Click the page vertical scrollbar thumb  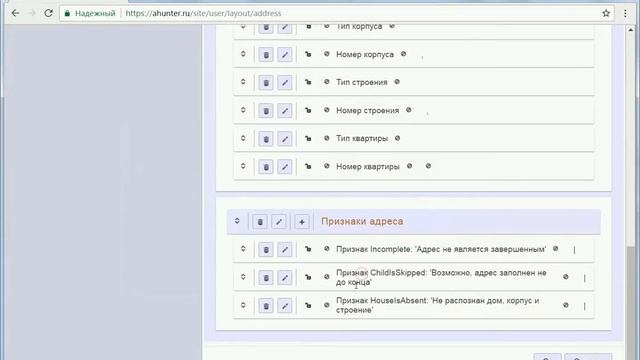pos(631,302)
